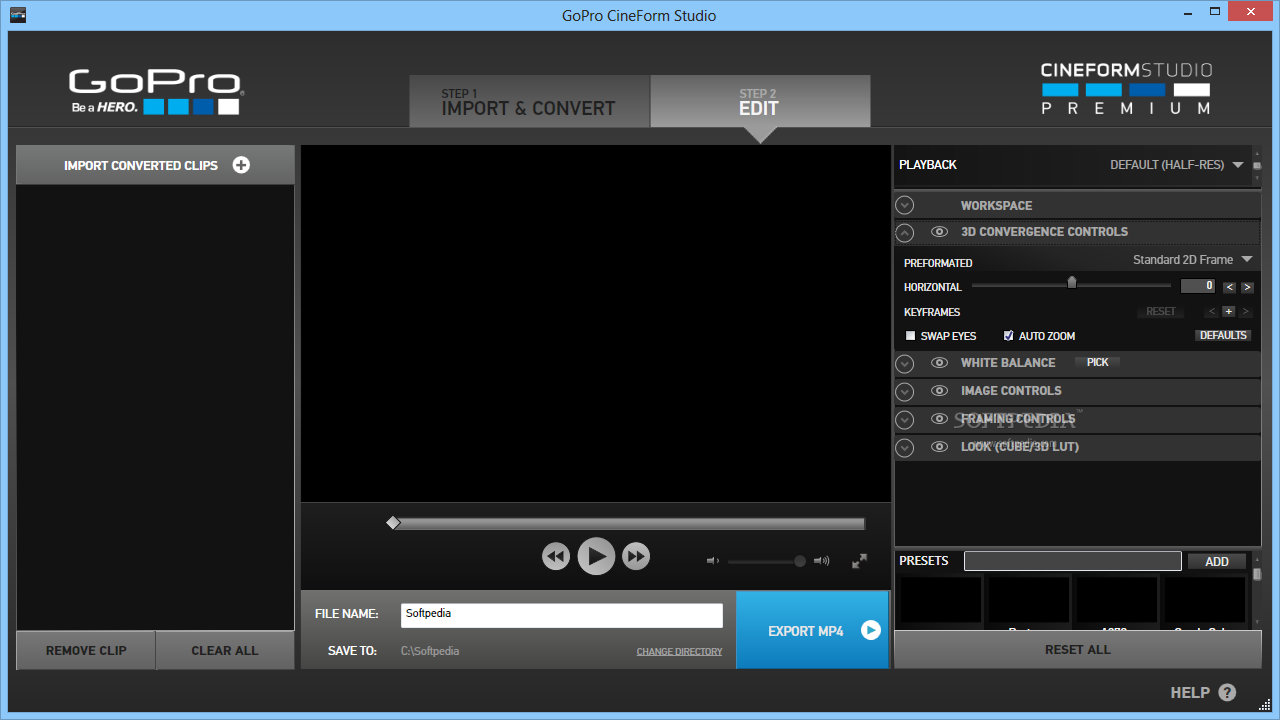Toggle the Framing Controls eye icon
The width and height of the screenshot is (1280, 720).
pyautogui.click(x=939, y=419)
